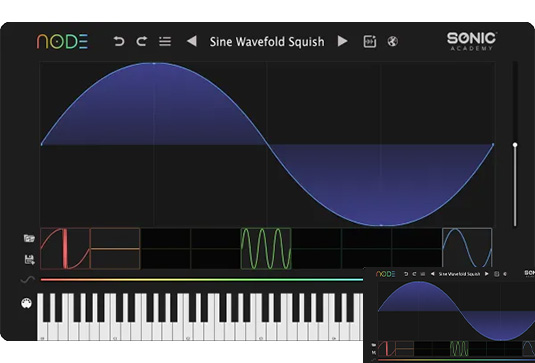Click the wavetable export icon
Image resolution: width=535 pixels, height=363 pixels.
(370, 41)
